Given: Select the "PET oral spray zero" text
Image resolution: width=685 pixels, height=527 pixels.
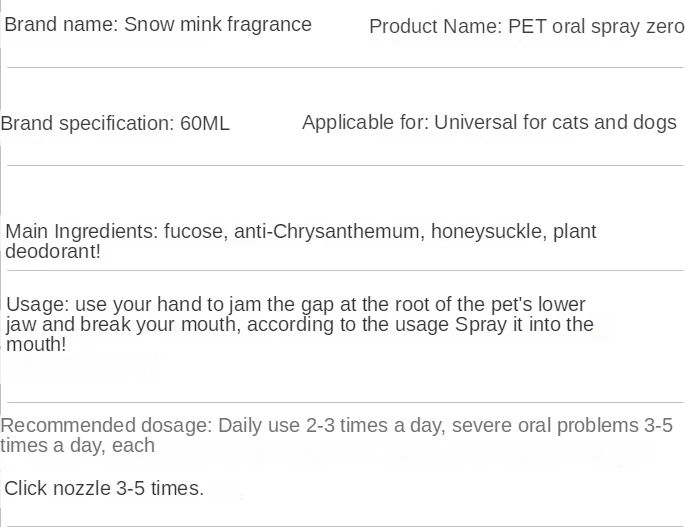Looking at the screenshot, I should (x=596, y=26).
